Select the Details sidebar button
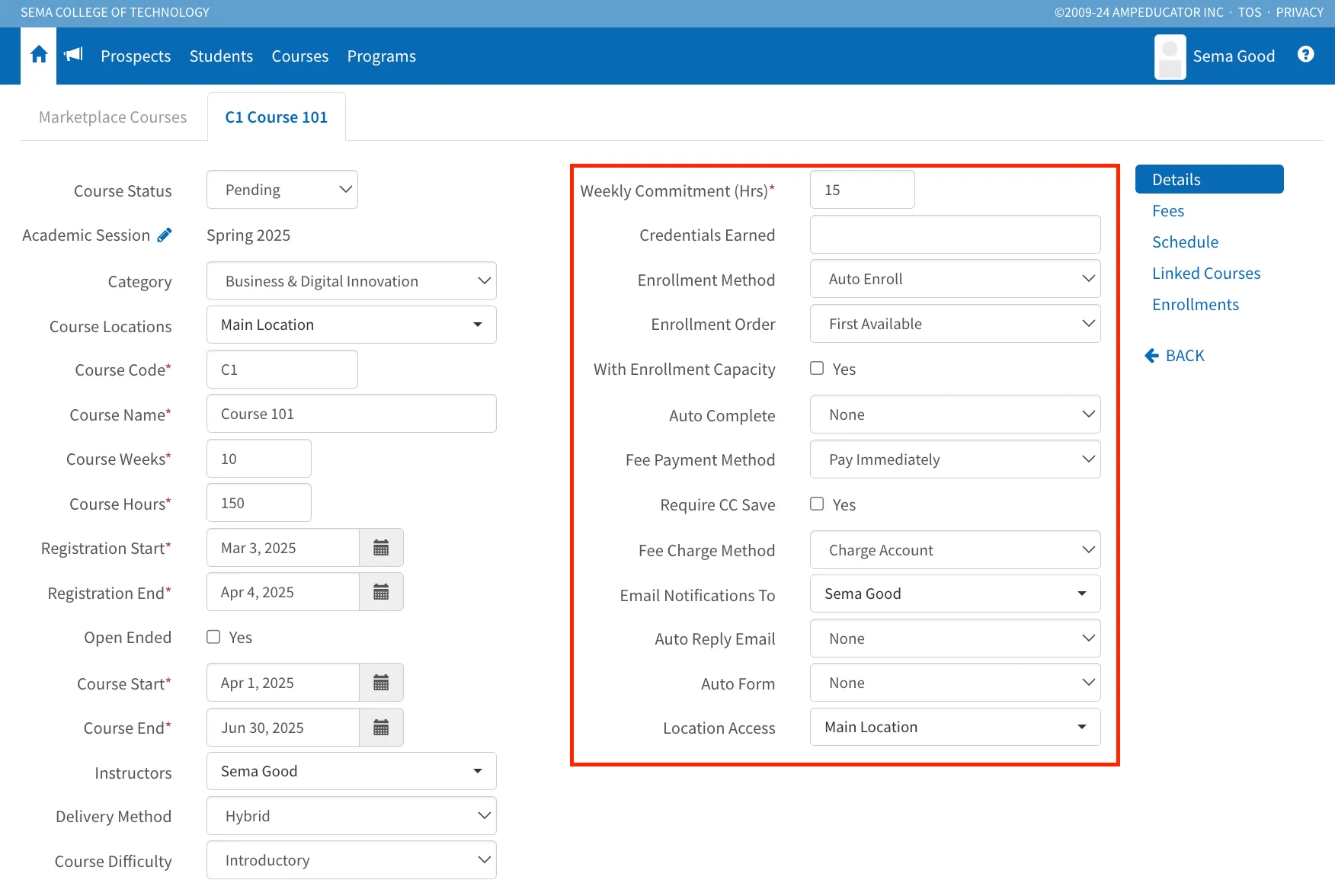 click(1209, 179)
